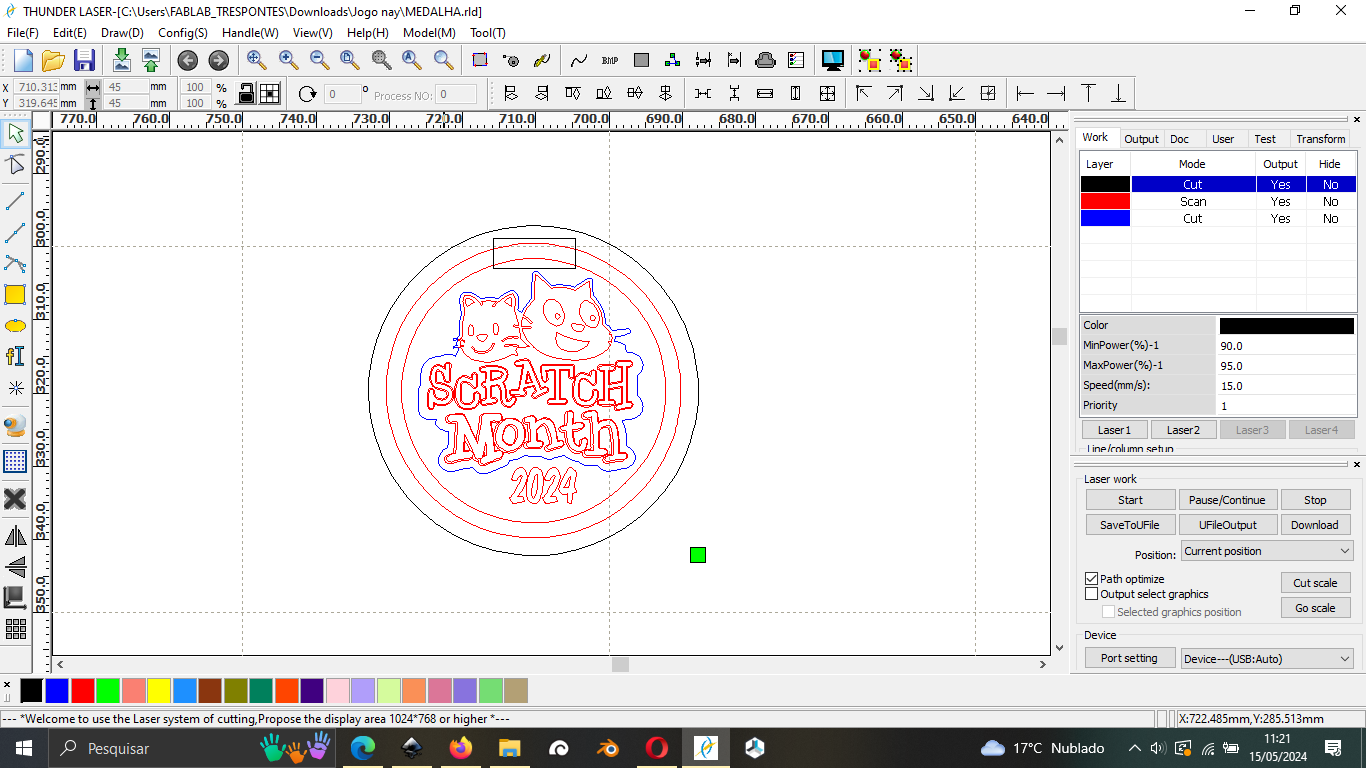Toggle Output Yes for the red Scan layer

(1281, 201)
